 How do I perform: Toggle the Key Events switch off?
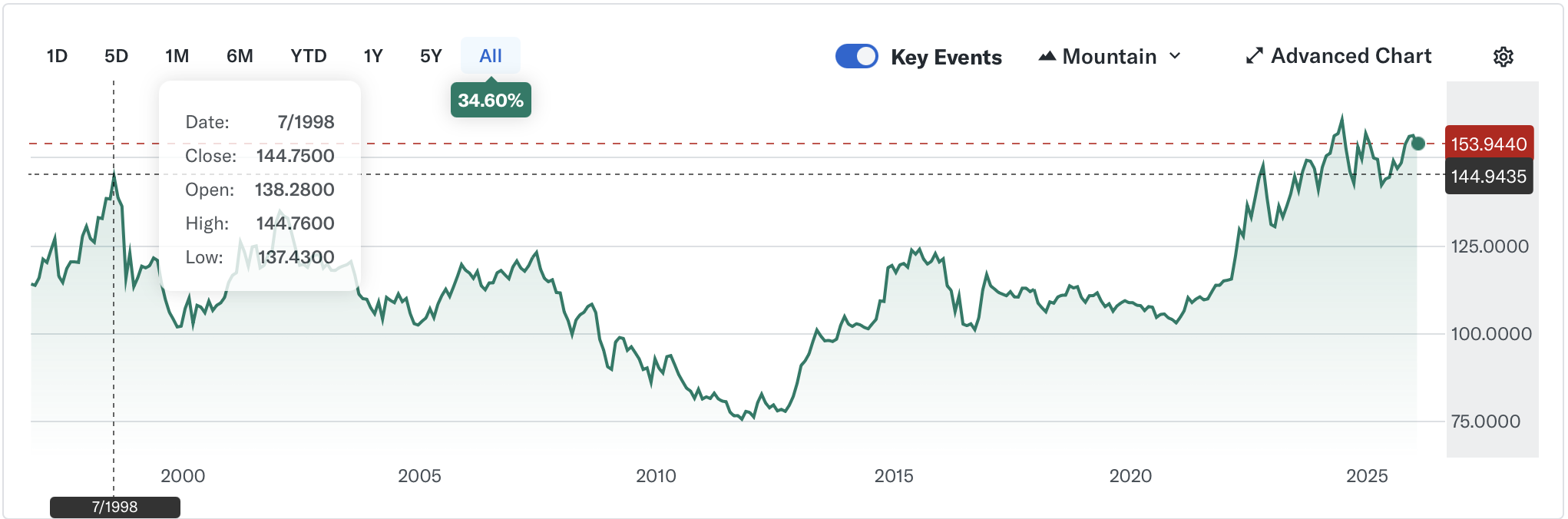pyautogui.click(x=856, y=56)
